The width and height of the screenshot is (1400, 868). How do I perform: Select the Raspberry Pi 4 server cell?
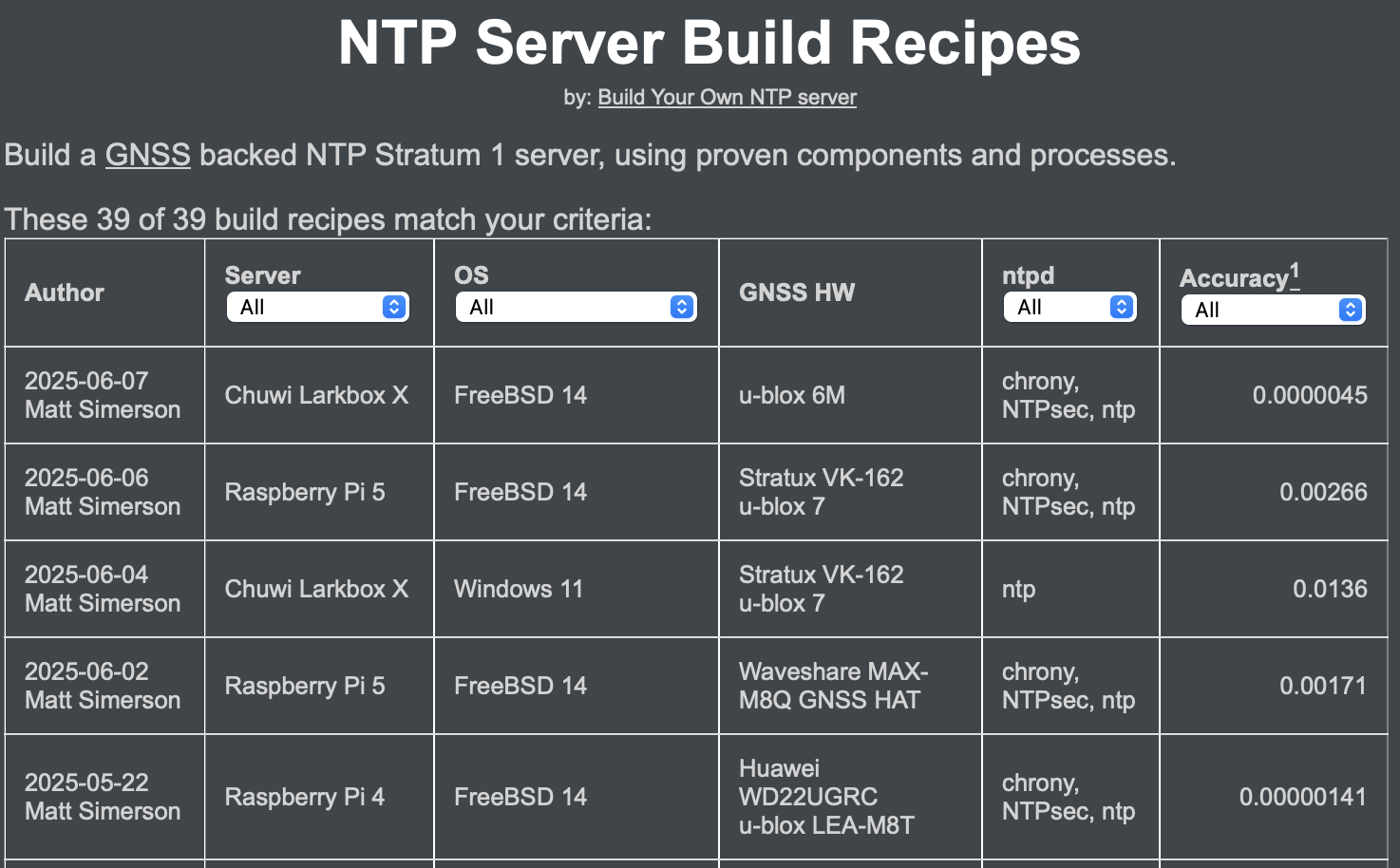(x=304, y=797)
